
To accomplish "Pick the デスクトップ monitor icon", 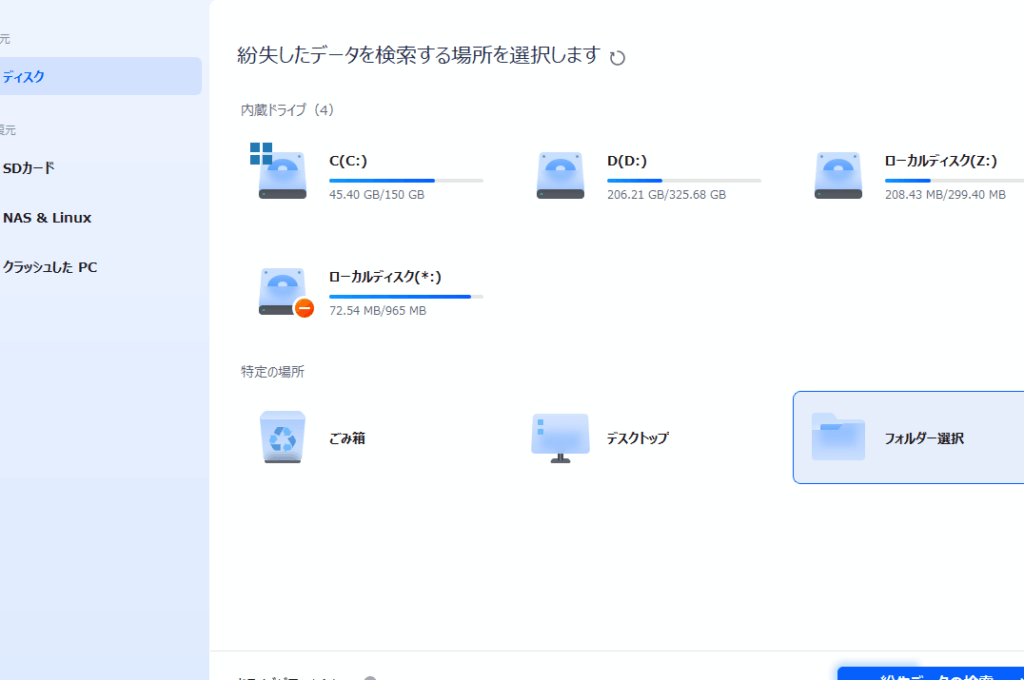I will pyautogui.click(x=560, y=438).
